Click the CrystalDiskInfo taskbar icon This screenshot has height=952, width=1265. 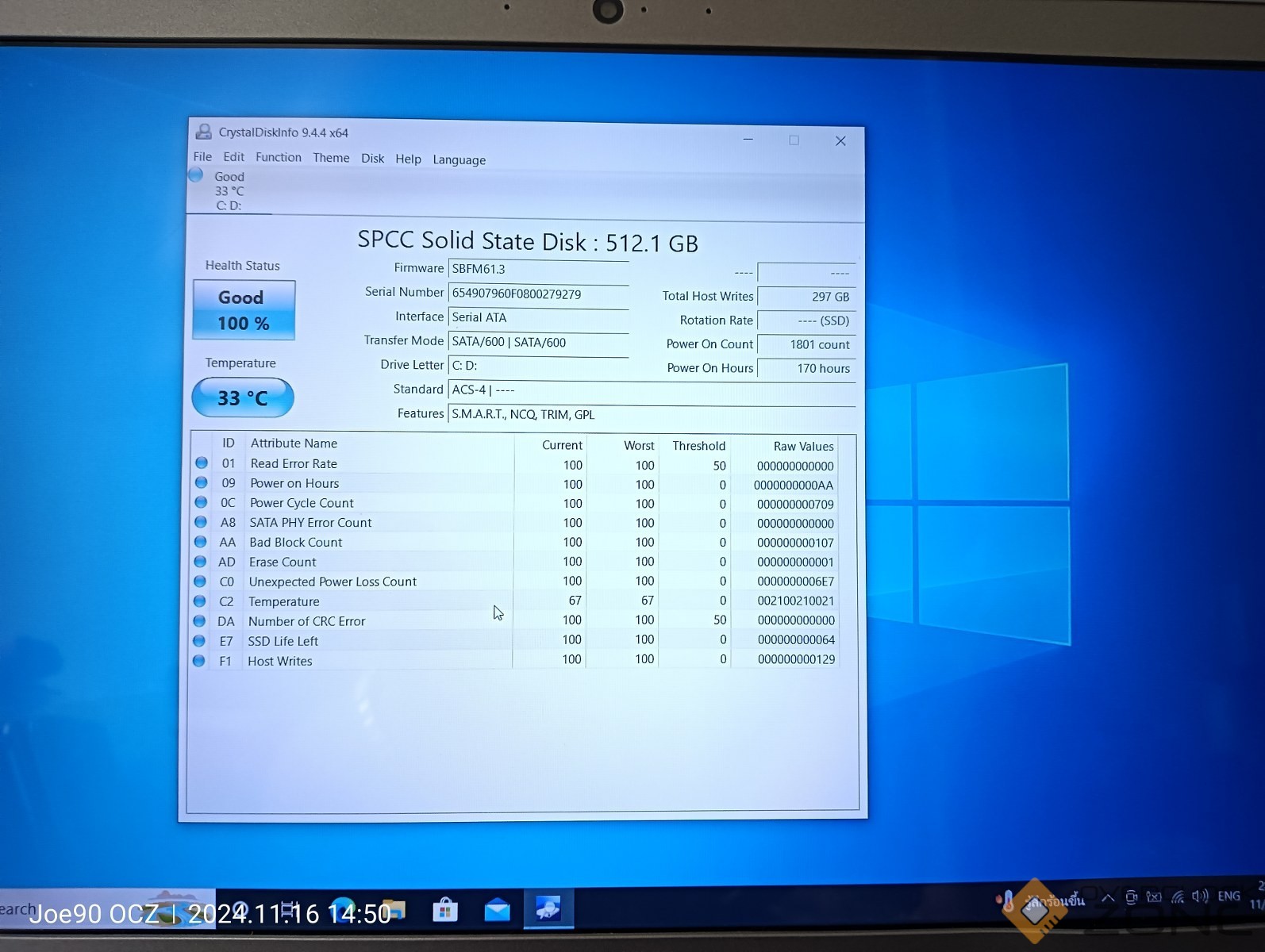coord(548,908)
